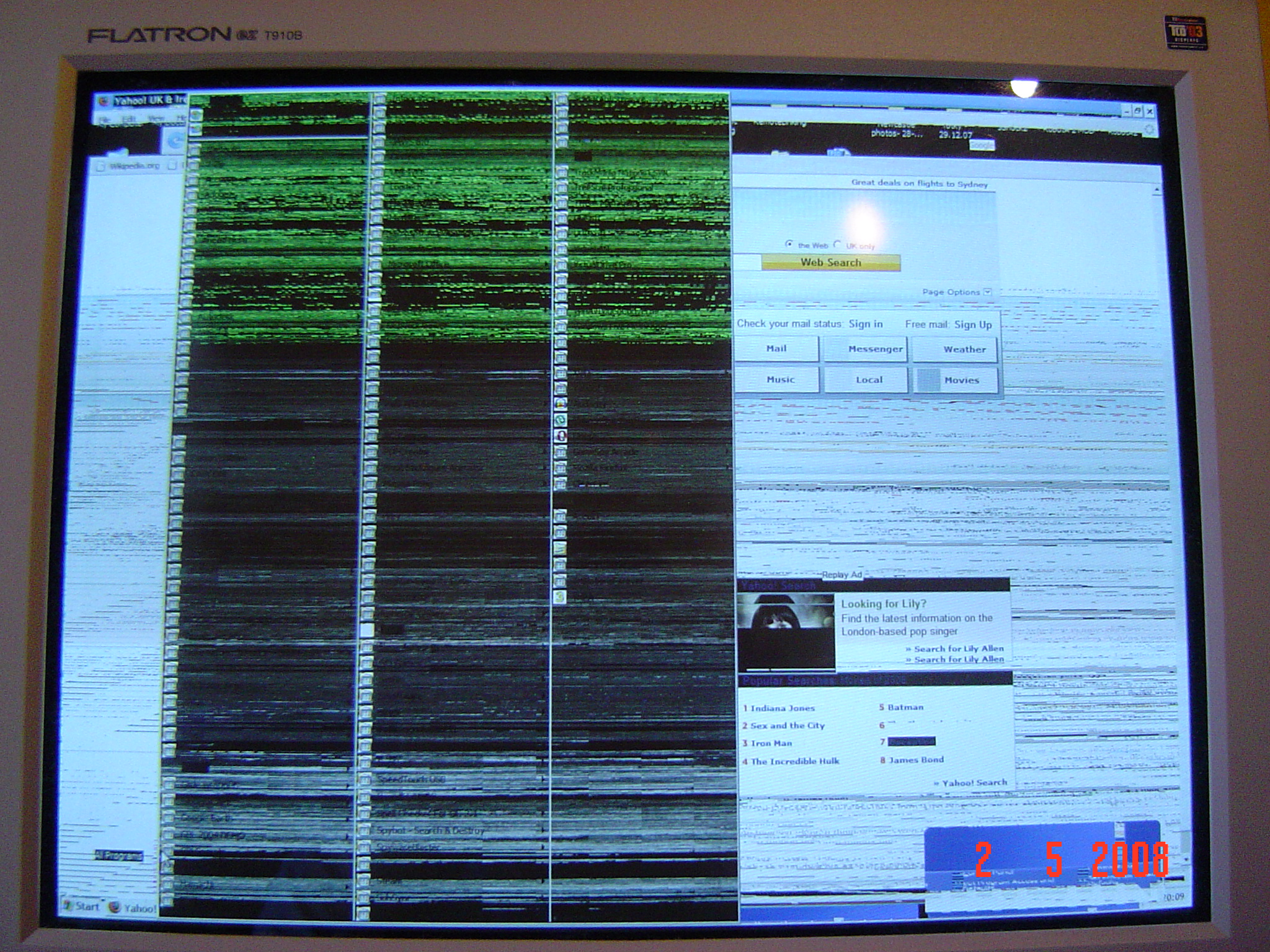
Task: Open the Spybot - Search & Destroy folder
Action: 431,831
